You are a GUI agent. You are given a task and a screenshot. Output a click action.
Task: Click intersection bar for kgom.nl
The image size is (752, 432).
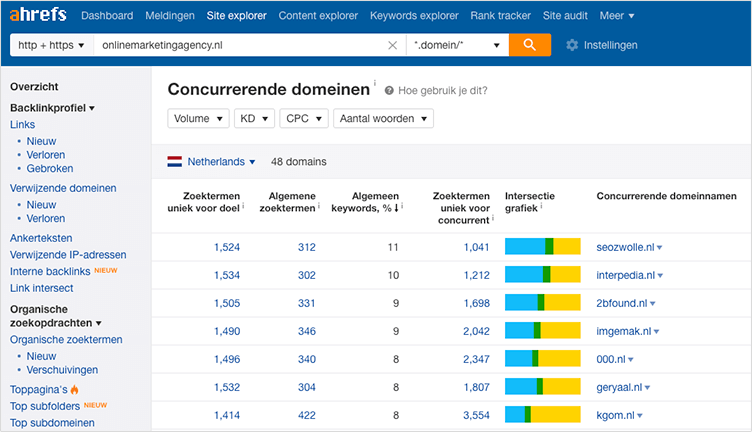542,414
